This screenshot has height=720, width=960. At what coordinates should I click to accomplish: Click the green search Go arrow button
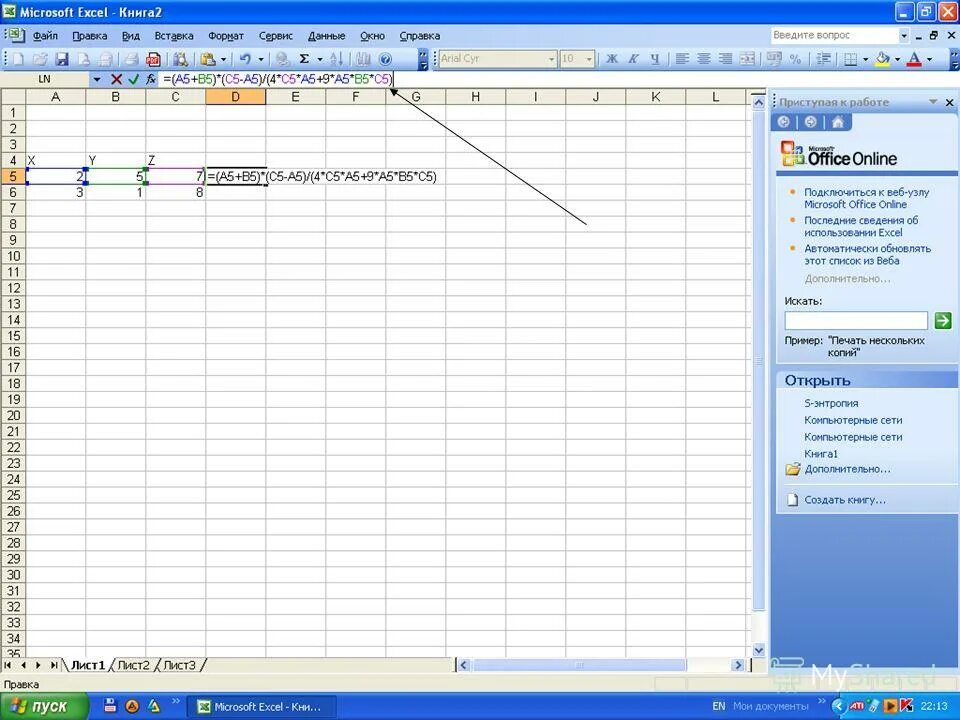point(943,320)
